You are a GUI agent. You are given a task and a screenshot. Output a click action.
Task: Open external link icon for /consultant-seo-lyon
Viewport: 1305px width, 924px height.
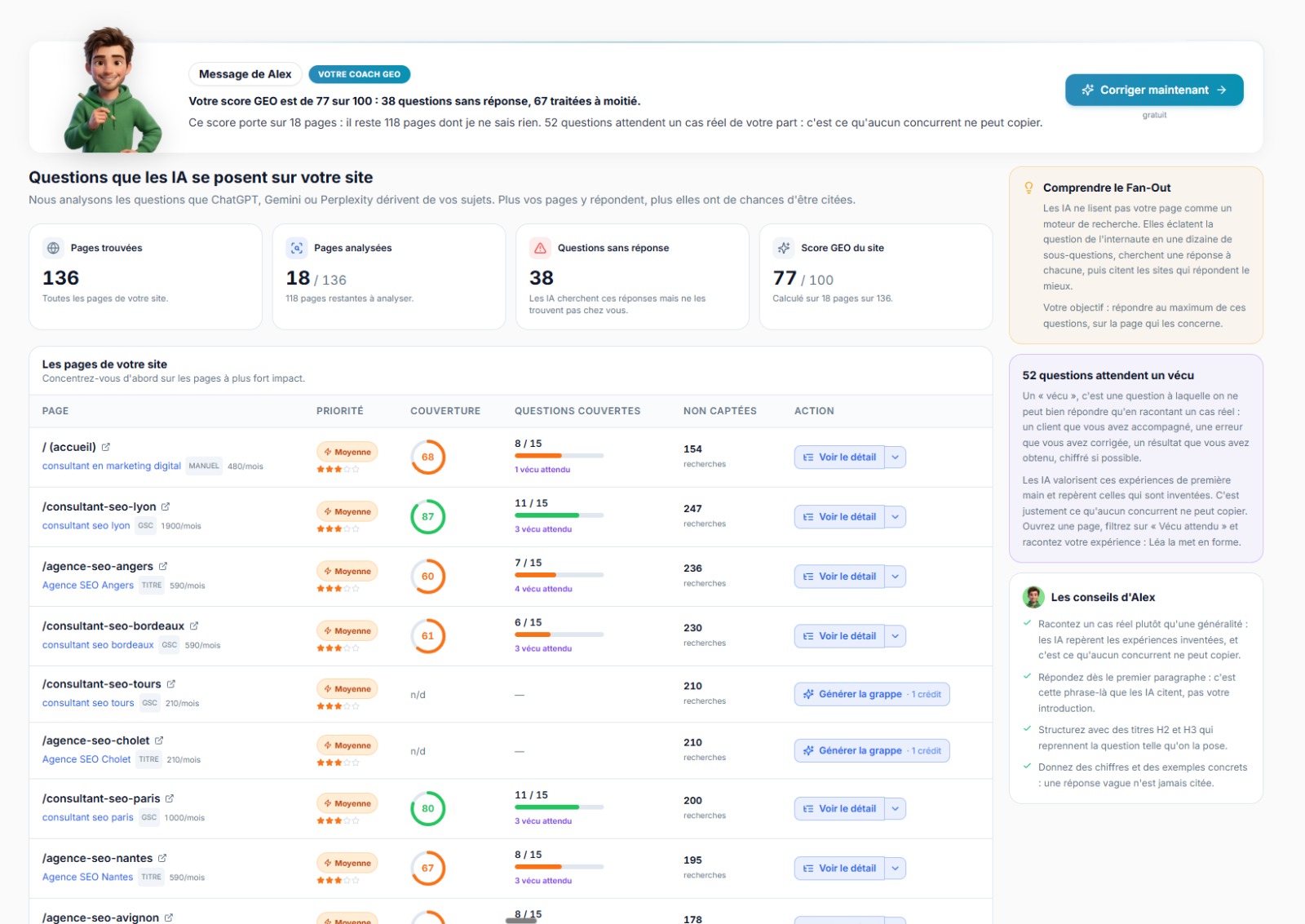[166, 506]
